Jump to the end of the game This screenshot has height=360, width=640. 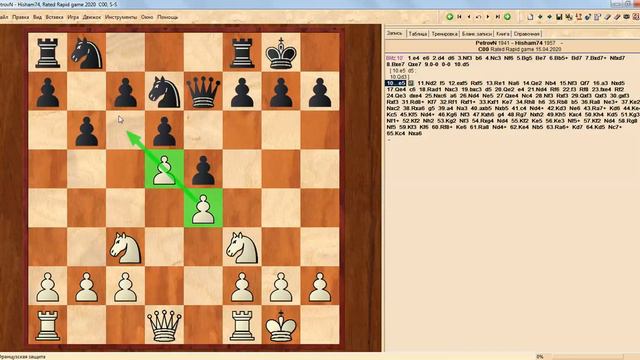pos(498,17)
